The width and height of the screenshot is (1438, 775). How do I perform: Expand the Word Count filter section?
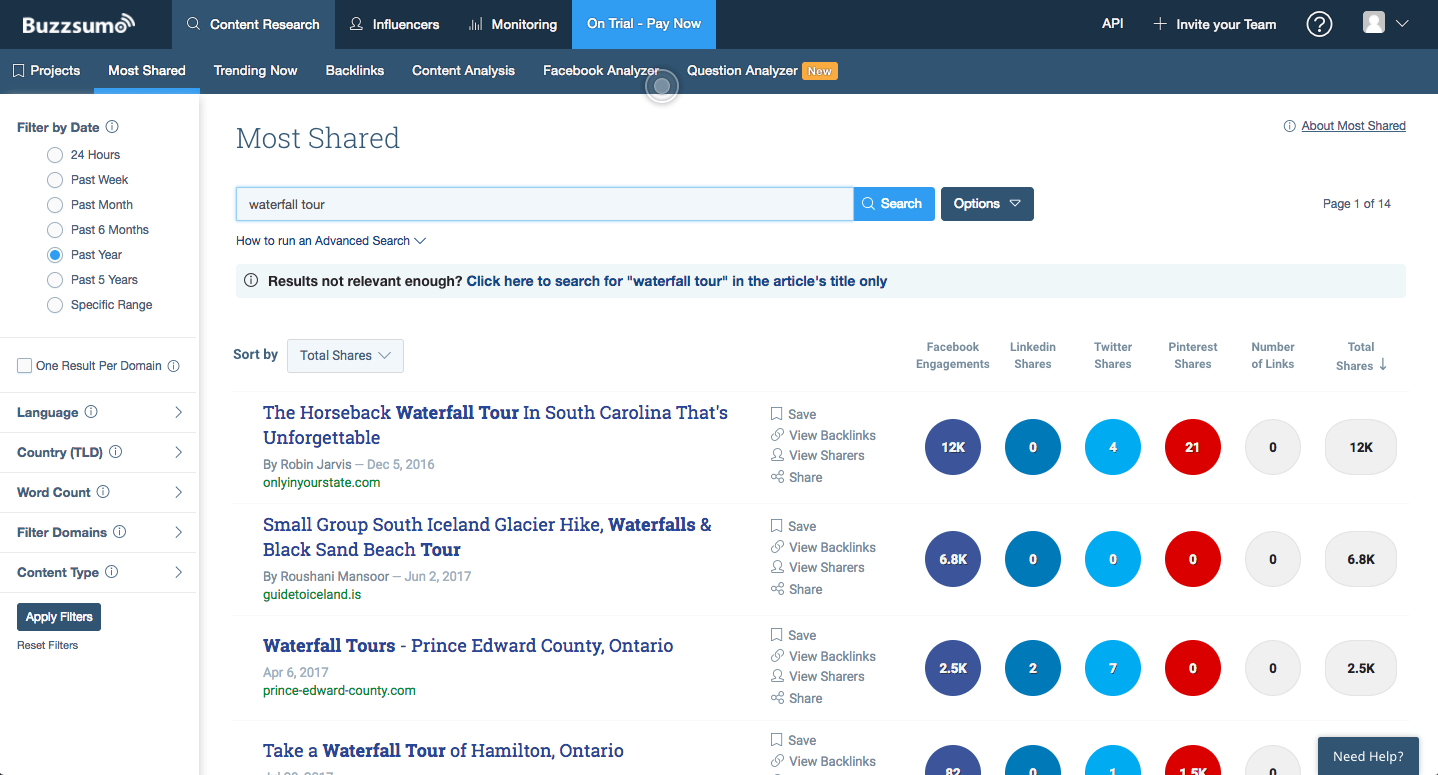click(100, 492)
